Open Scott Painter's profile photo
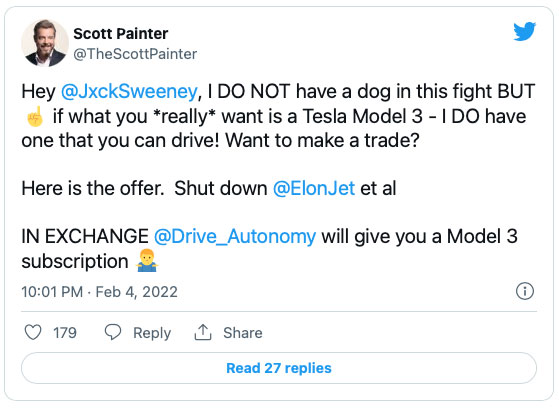 tap(45, 43)
